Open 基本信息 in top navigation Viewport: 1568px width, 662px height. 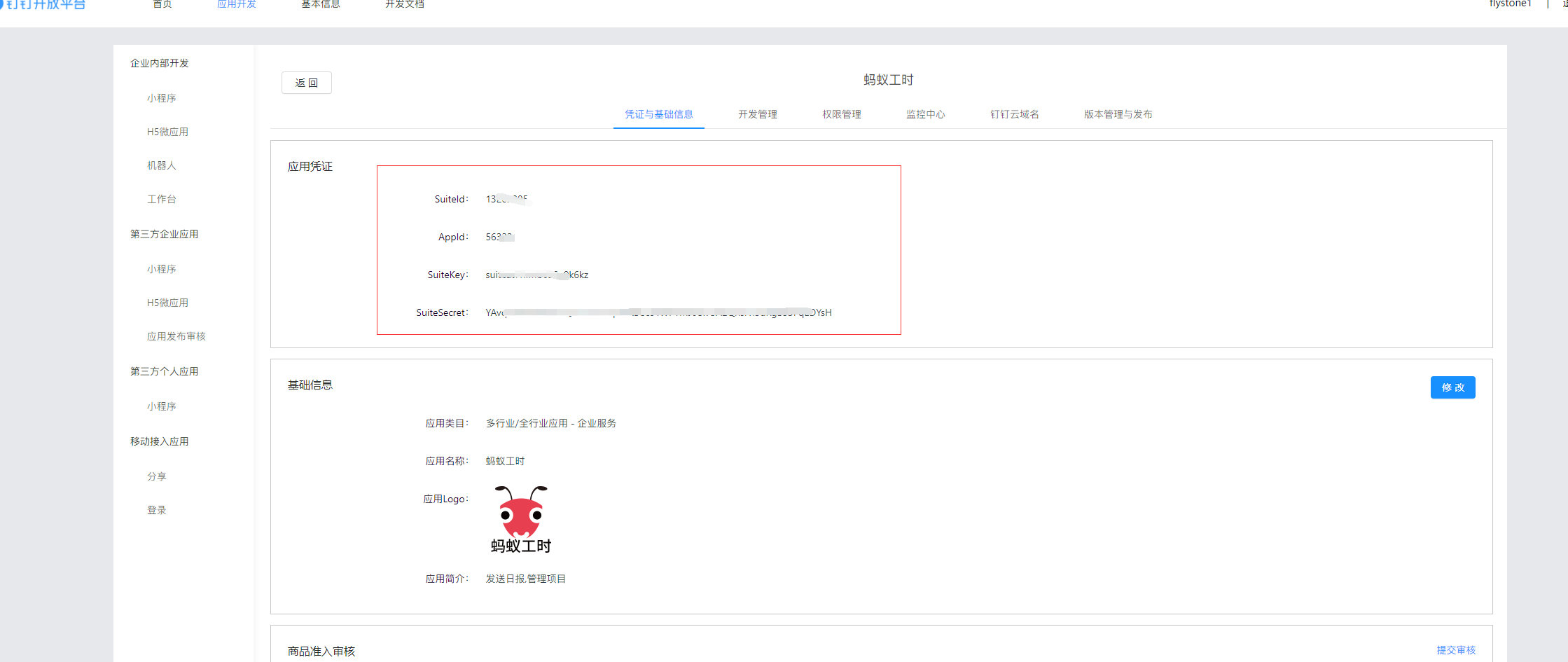[321, 4]
